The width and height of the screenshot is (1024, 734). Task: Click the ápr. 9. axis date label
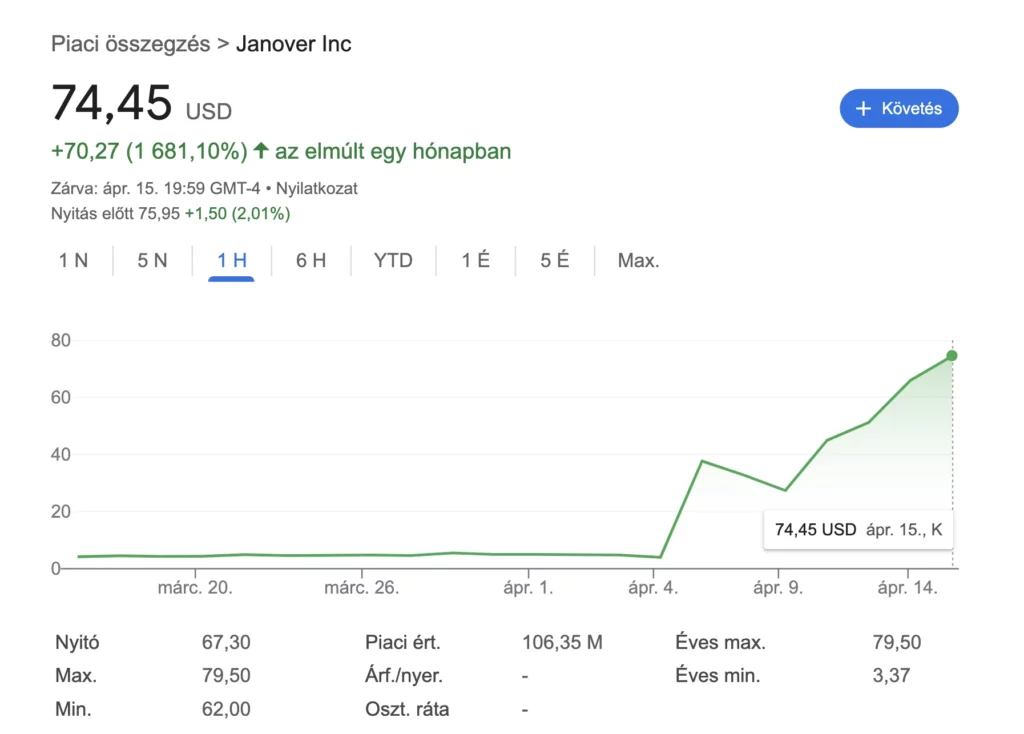[x=778, y=588]
